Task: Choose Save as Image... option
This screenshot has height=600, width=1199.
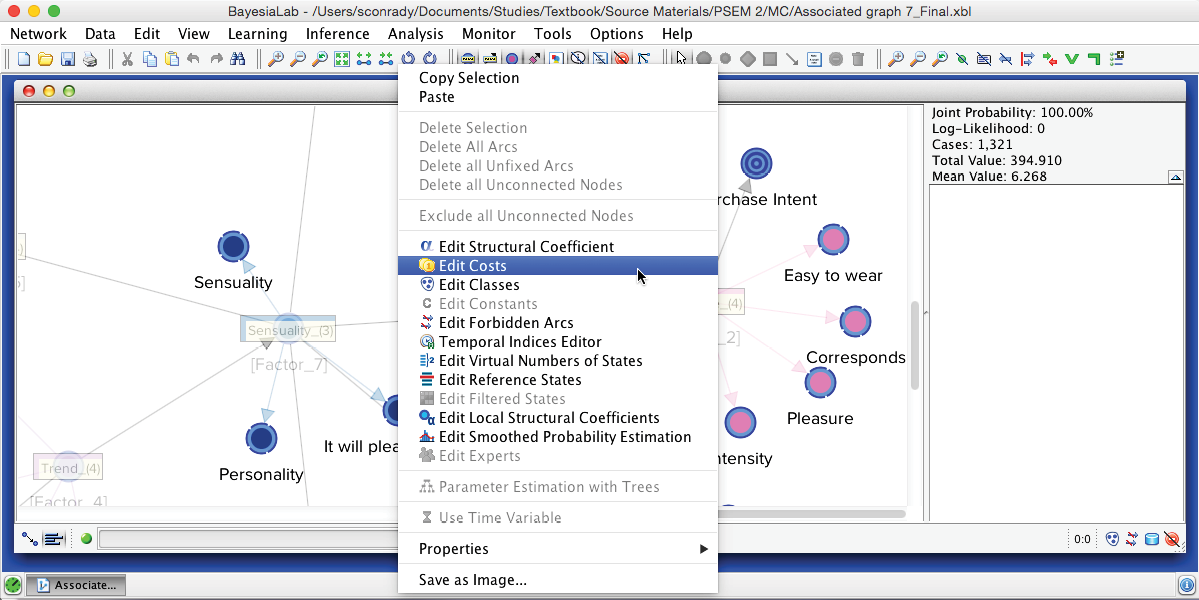Action: point(557,580)
